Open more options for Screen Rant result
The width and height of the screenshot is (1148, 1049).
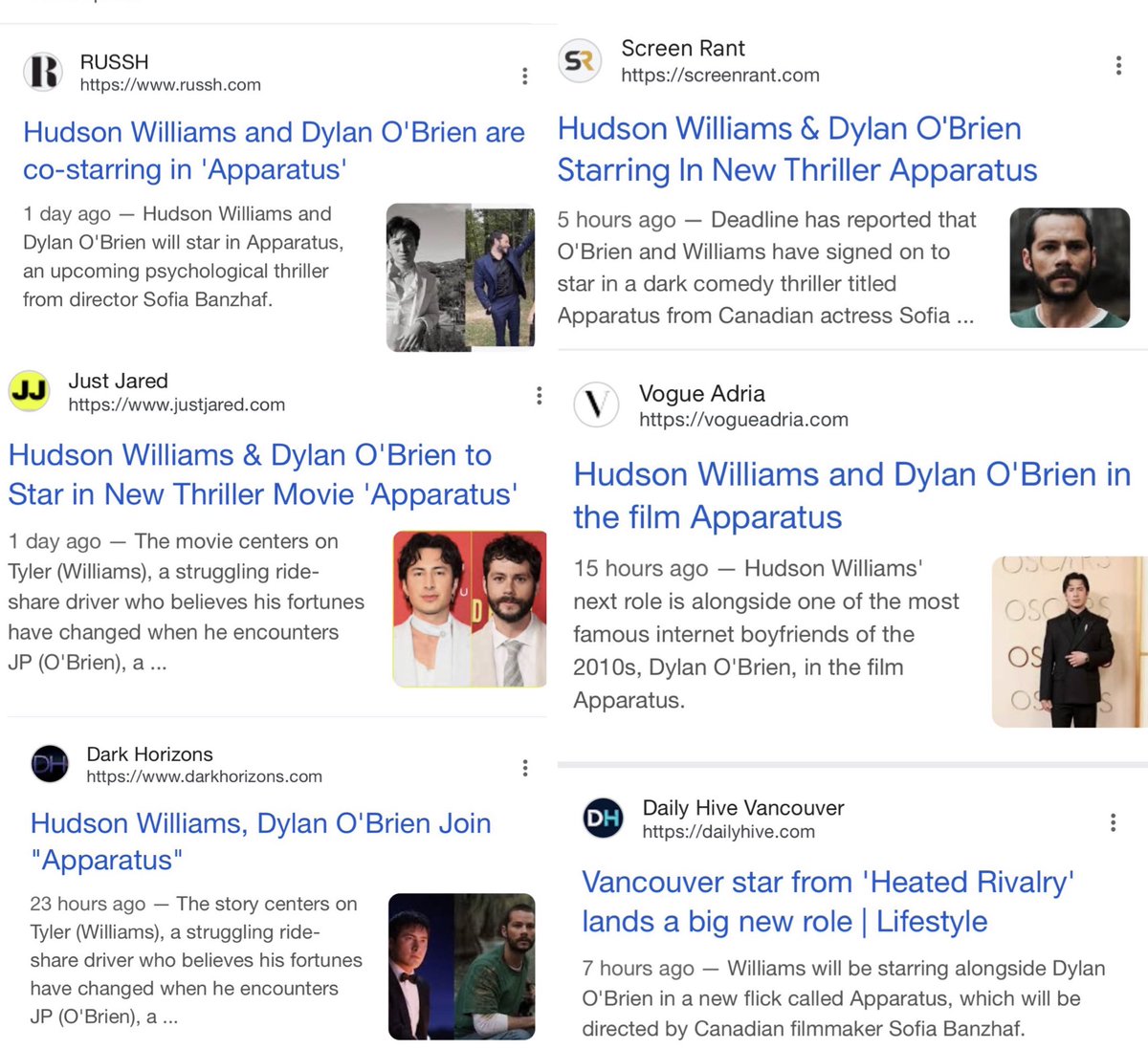(1117, 65)
